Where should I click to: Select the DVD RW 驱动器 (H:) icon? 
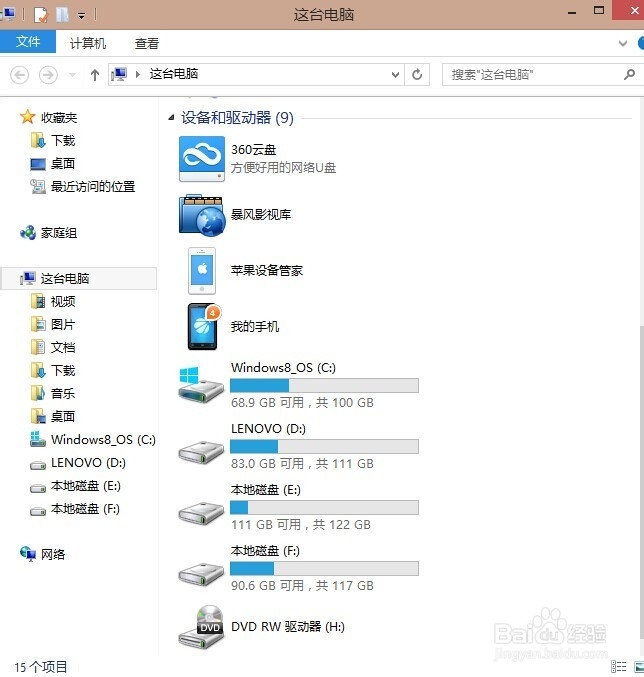click(202, 626)
